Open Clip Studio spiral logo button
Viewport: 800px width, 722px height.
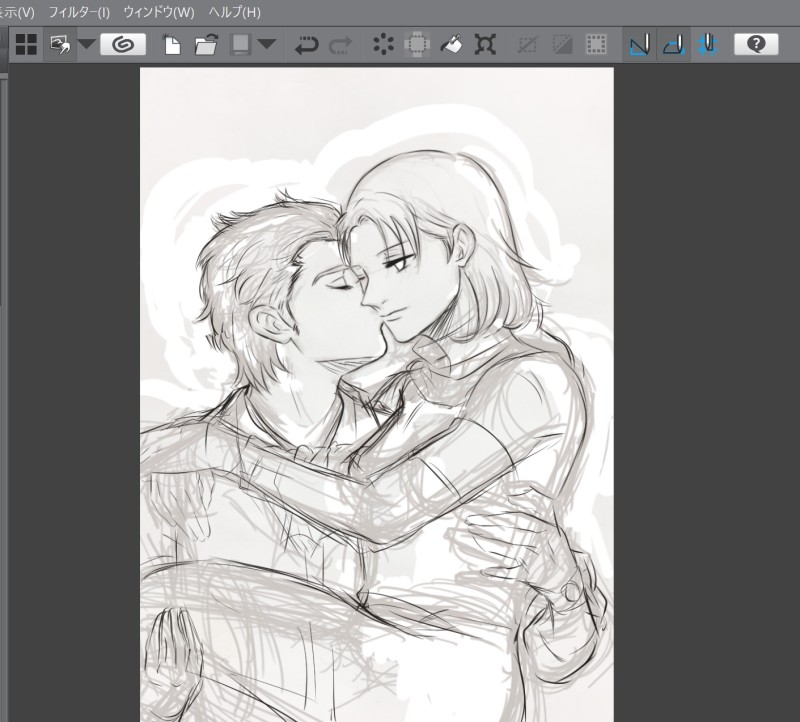(123, 44)
